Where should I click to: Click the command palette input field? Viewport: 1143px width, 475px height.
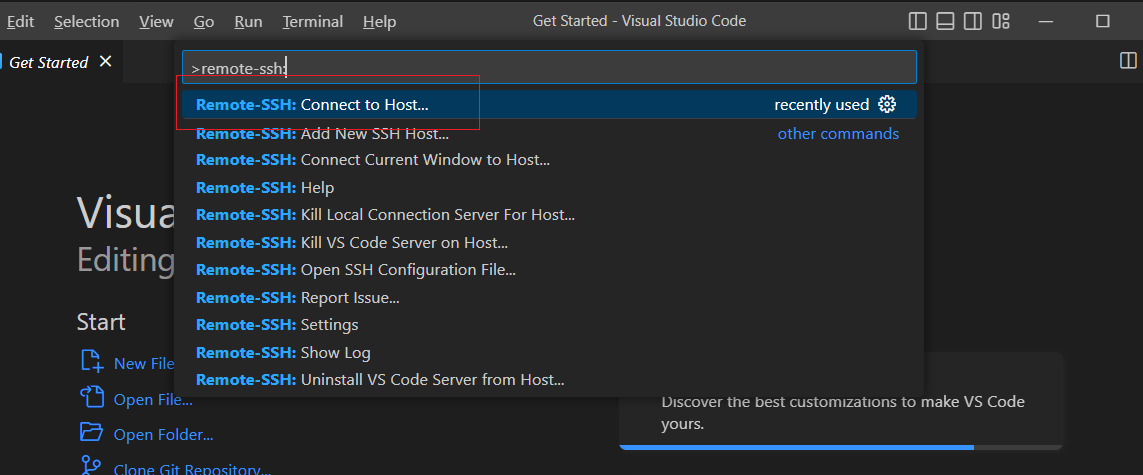(x=549, y=68)
